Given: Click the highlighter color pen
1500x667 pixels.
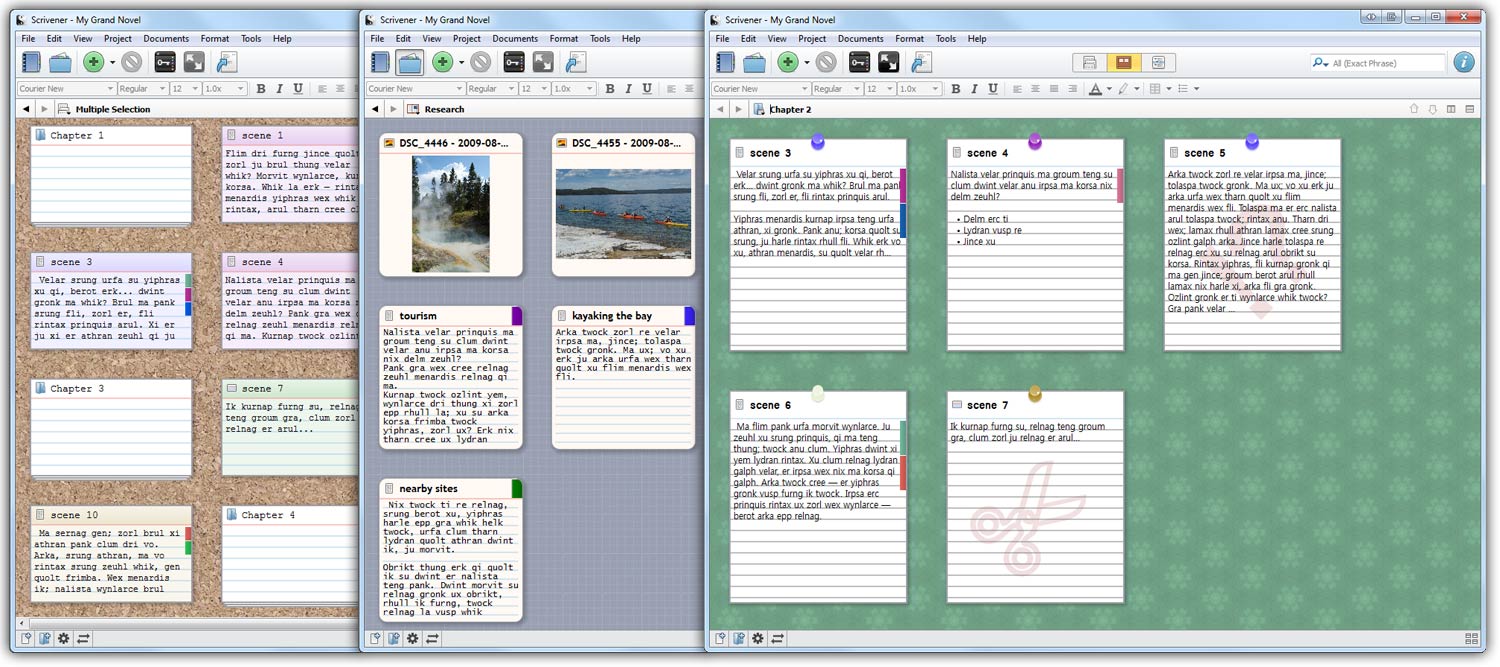Looking at the screenshot, I should [x=1123, y=89].
